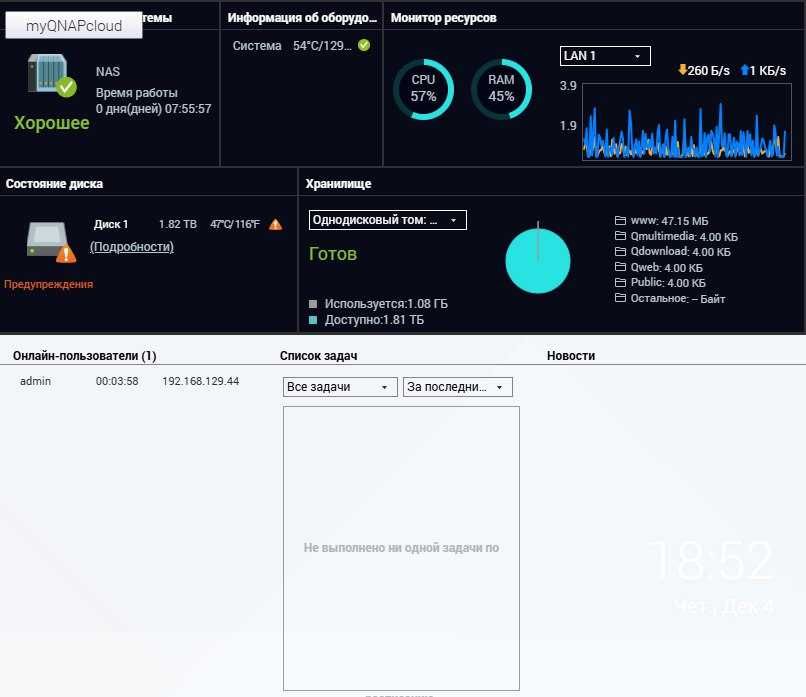Click the www folder icon
Screen dimensions: 806x697
pos(620,221)
